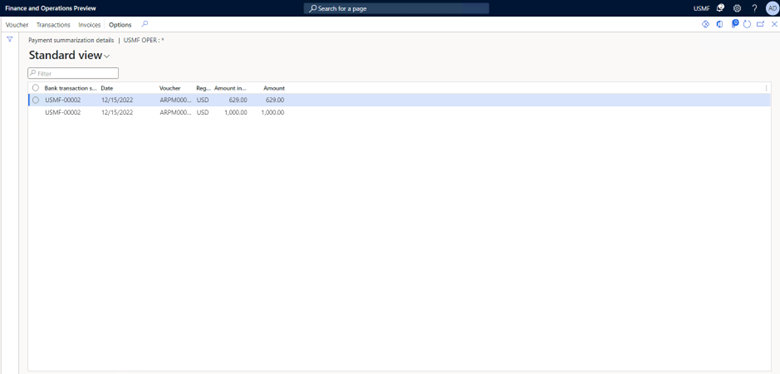Click the 12/15/2022 date in the 1,000.00 row
Screen dimensions: 780x374
click(x=117, y=112)
